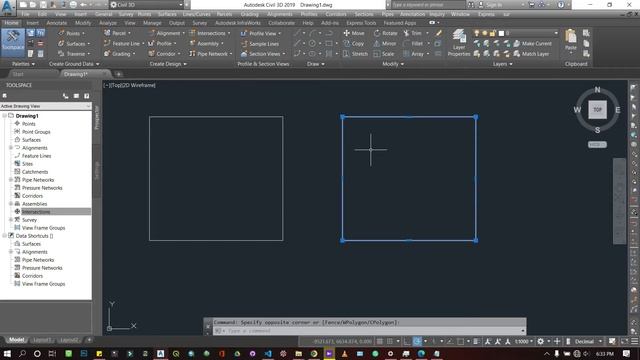The height and width of the screenshot is (360, 640).
Task: Toggle ortho mode in status bar
Action: 407,341
